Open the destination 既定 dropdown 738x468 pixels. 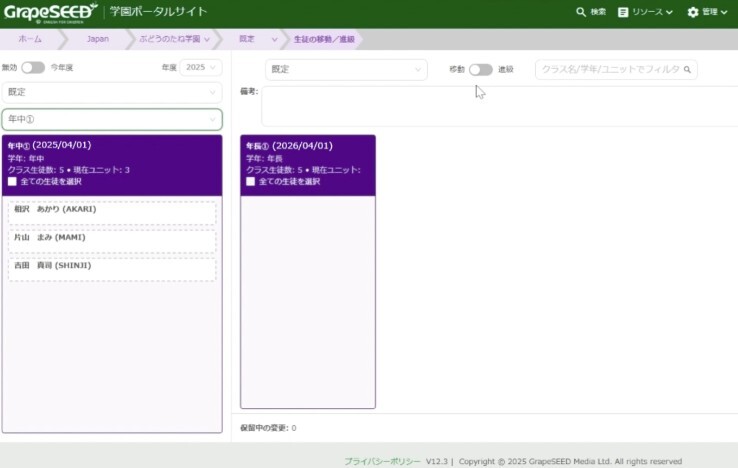click(x=346, y=70)
